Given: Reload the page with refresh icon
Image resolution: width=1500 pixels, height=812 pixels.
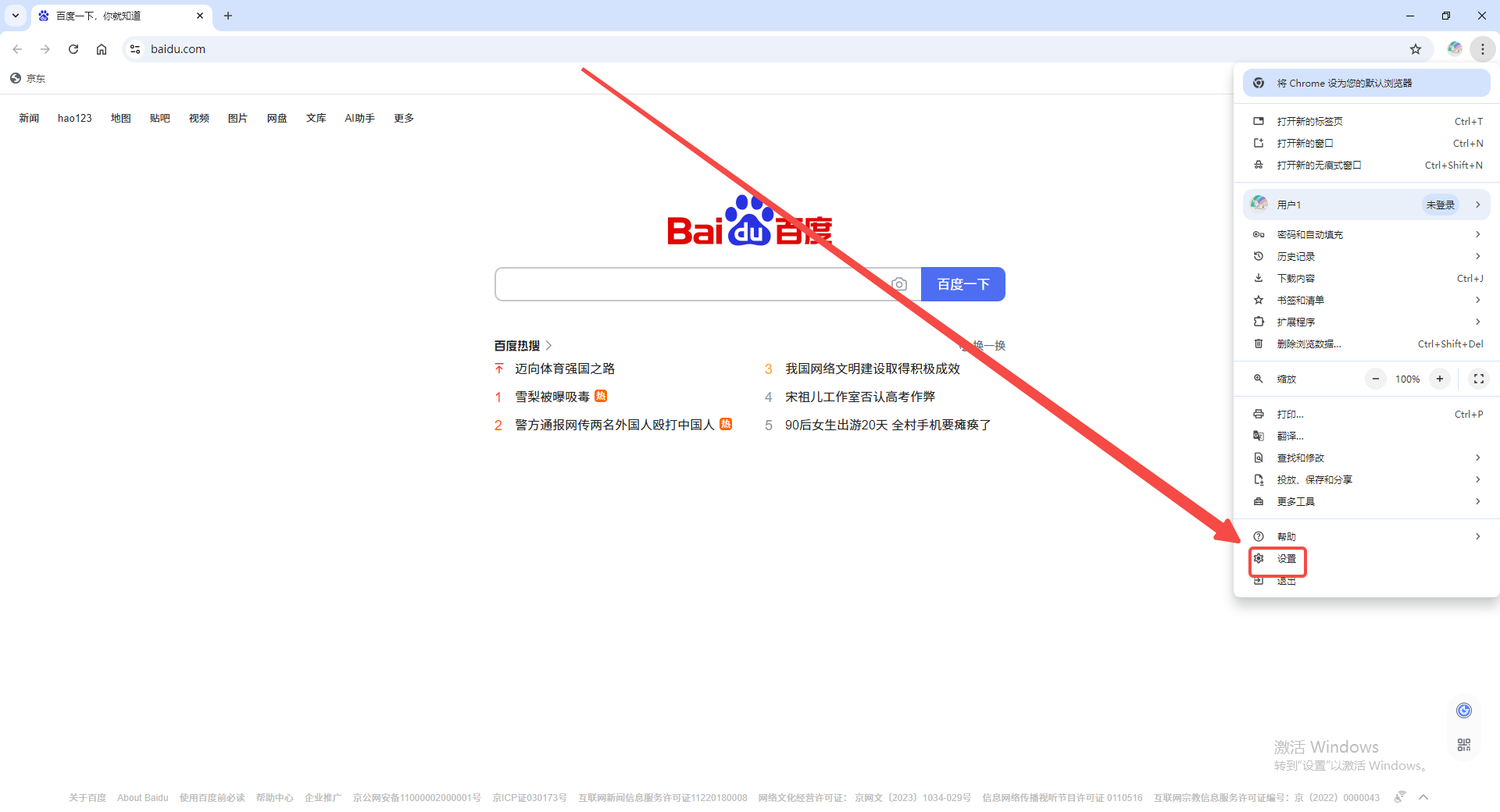Looking at the screenshot, I should 73,49.
